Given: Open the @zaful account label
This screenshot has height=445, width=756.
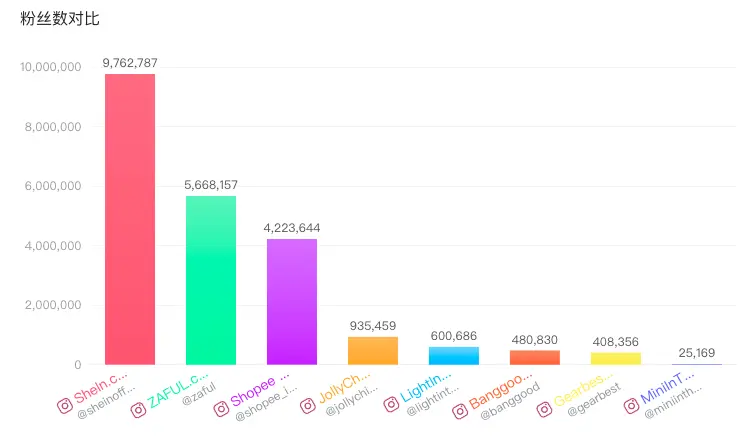Looking at the screenshot, I should point(199,394).
